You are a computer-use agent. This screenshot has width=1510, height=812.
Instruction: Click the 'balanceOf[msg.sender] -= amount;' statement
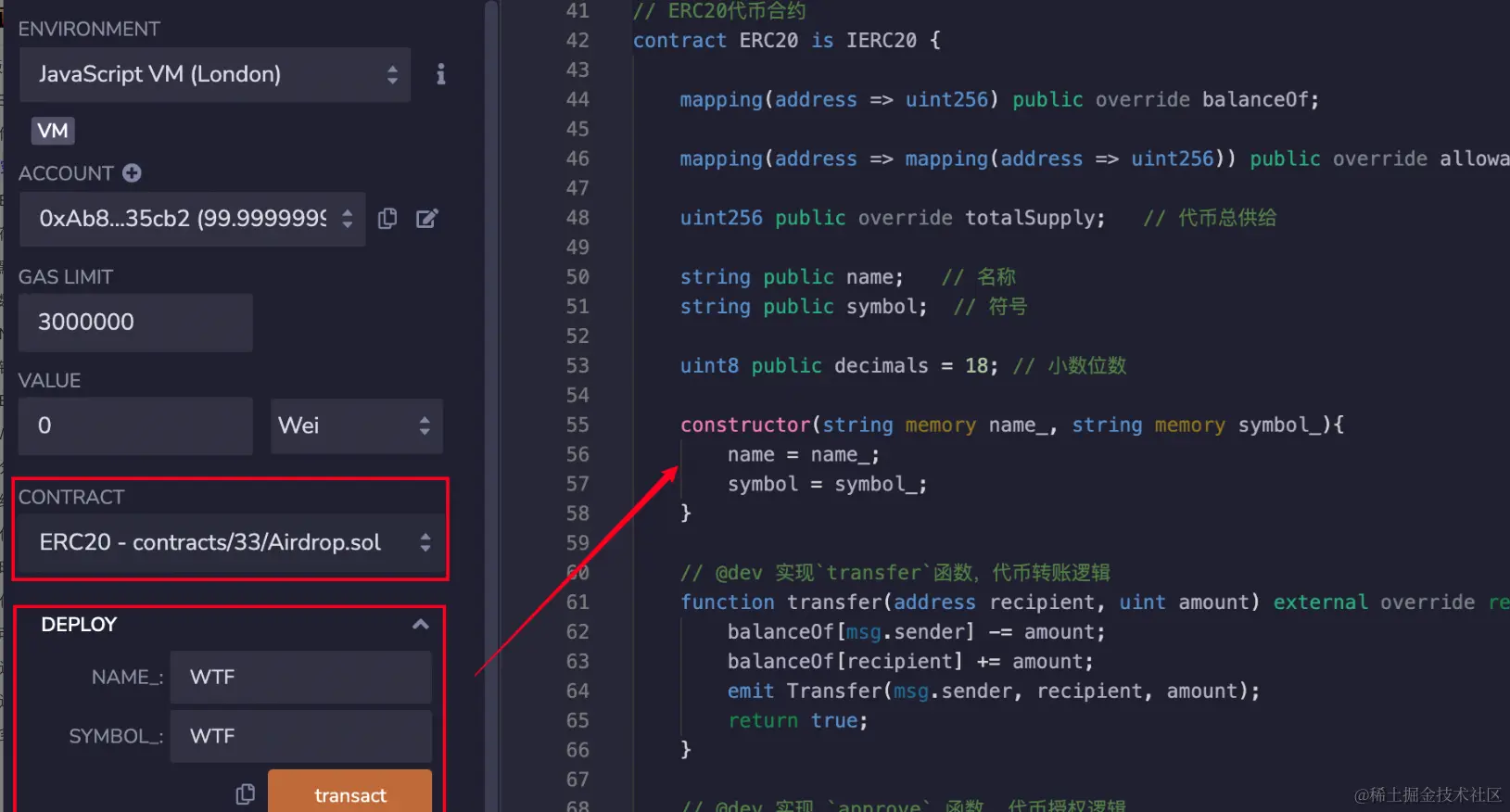(917, 632)
